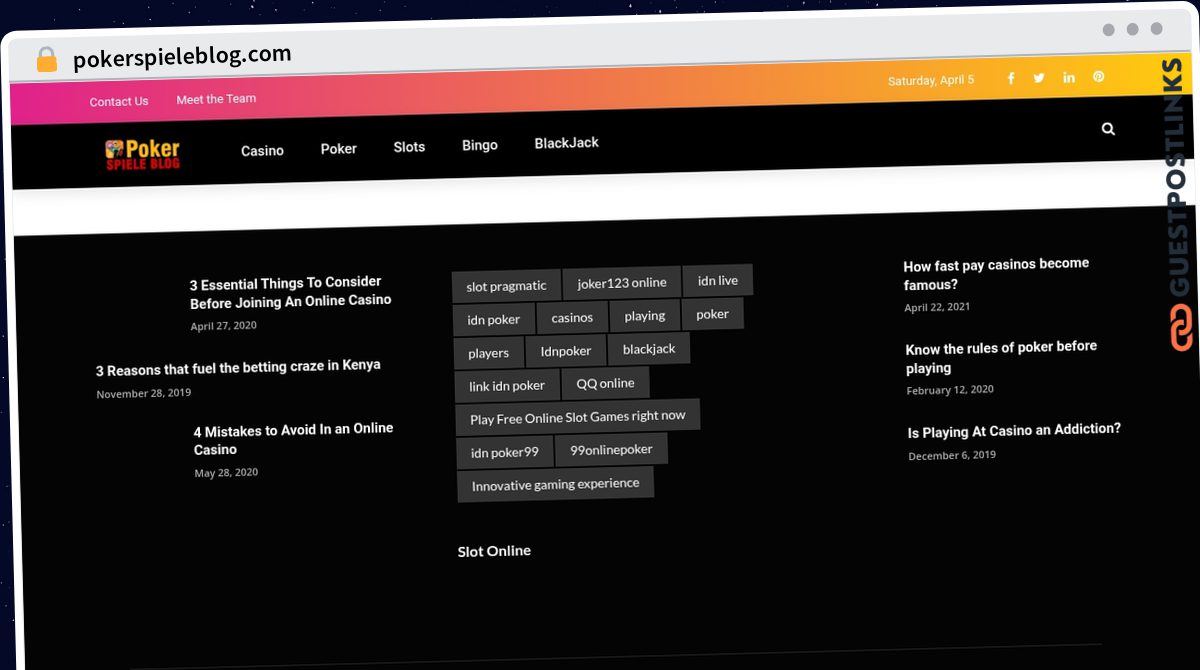The width and height of the screenshot is (1200, 670).
Task: Open the Contact Us link
Action: pyautogui.click(x=119, y=101)
